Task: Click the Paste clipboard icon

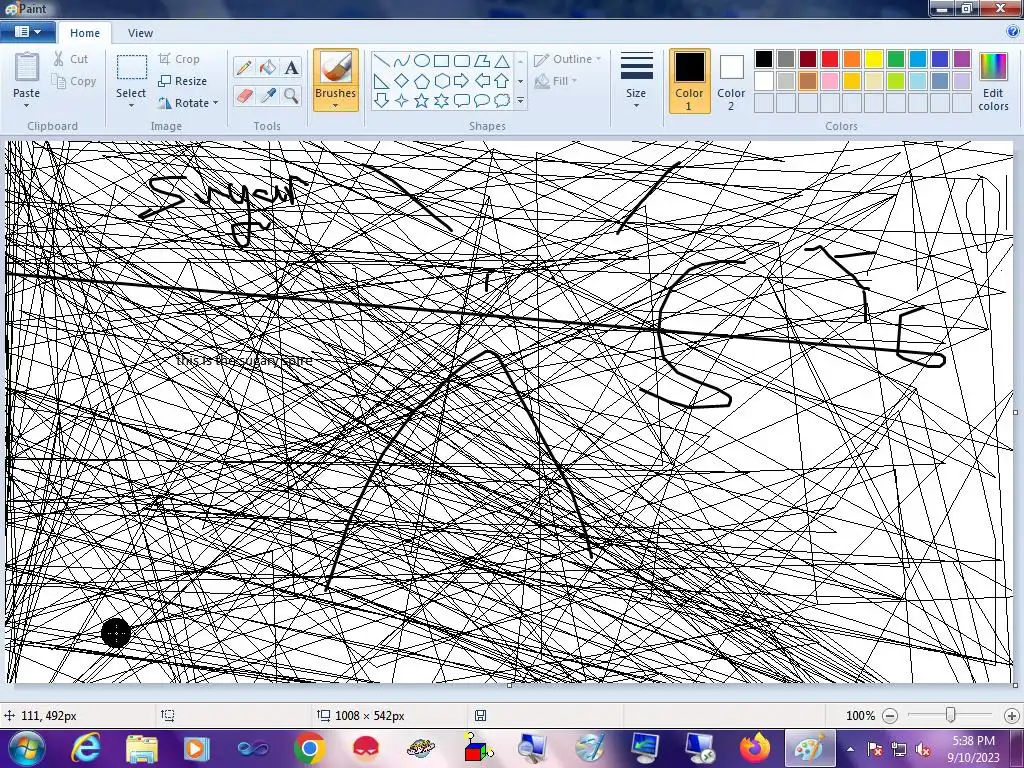Action: coord(27,68)
